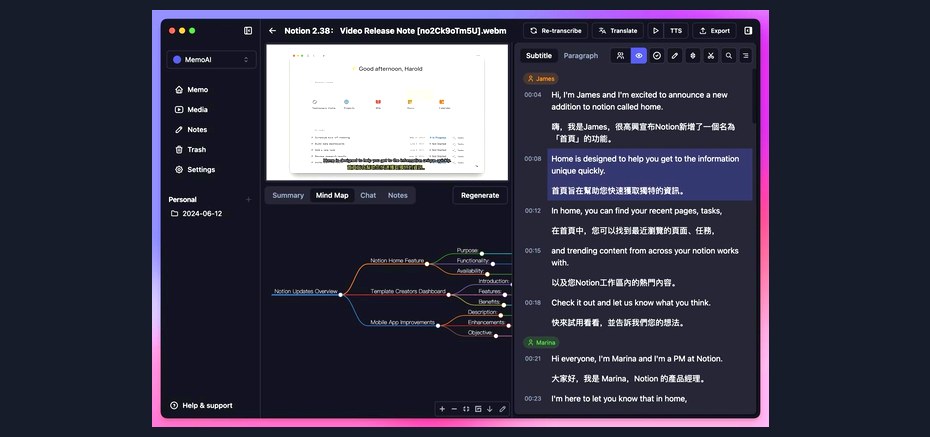The width and height of the screenshot is (930, 437).
Task: Open the 2024-06-12 folder
Action: click(x=196, y=213)
